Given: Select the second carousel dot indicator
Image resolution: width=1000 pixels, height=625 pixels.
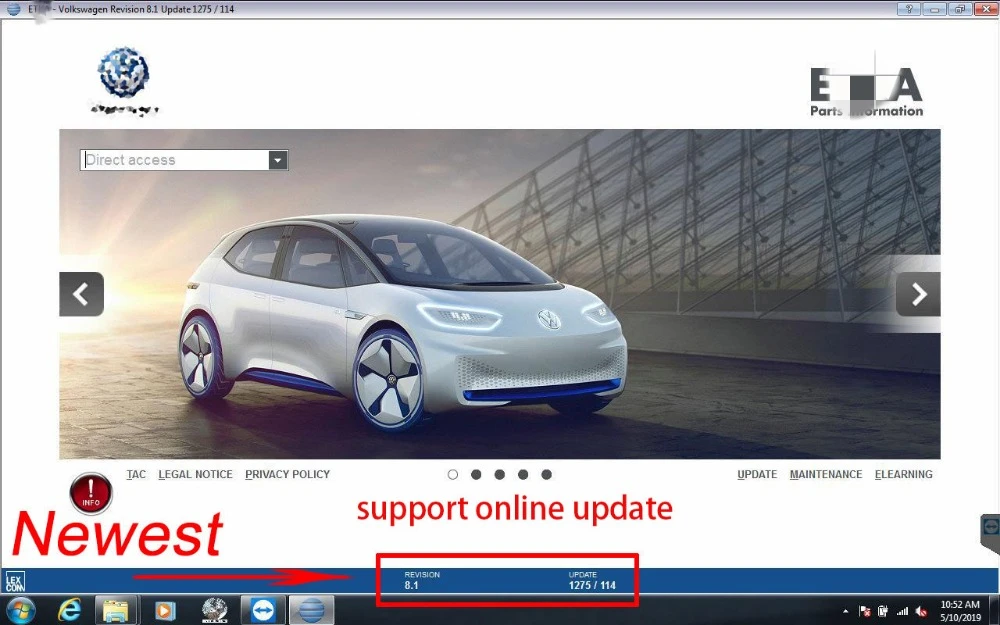Looking at the screenshot, I should (x=476, y=474).
